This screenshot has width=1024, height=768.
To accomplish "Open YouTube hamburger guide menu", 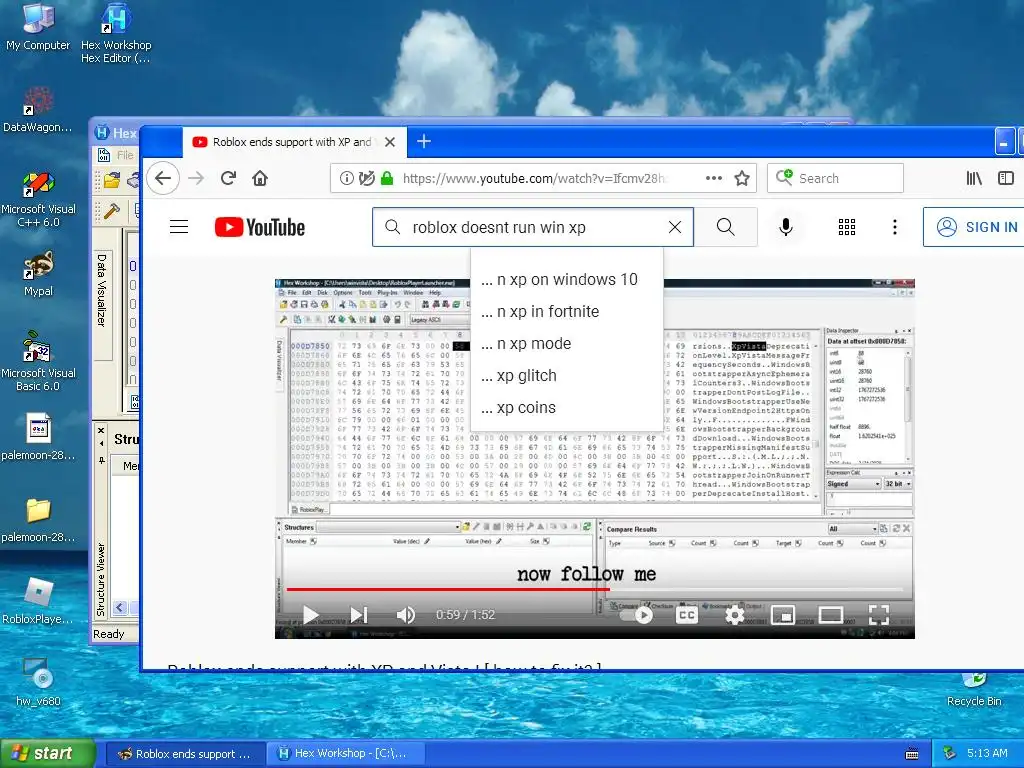I will click(x=179, y=227).
